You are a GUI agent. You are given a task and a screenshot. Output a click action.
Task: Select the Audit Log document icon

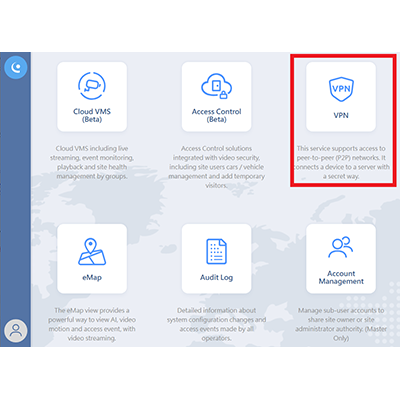coord(216,251)
